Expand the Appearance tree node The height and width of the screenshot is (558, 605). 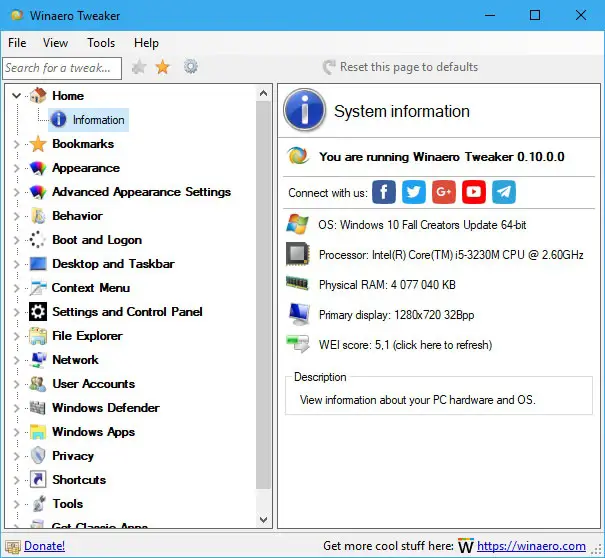(x=16, y=168)
